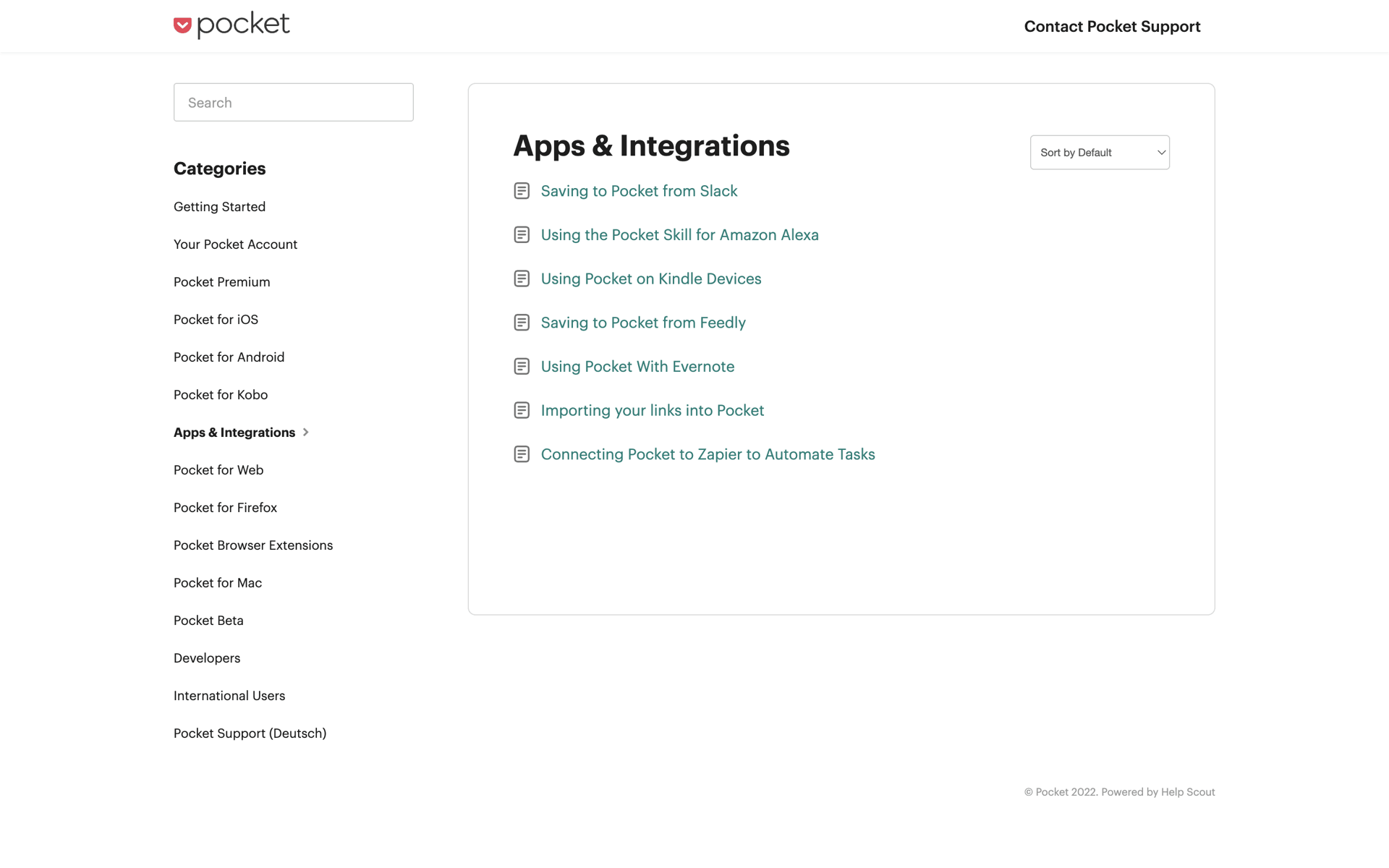Select Apps & Integrations category
This screenshot has height=868, width=1389.
pos(234,433)
